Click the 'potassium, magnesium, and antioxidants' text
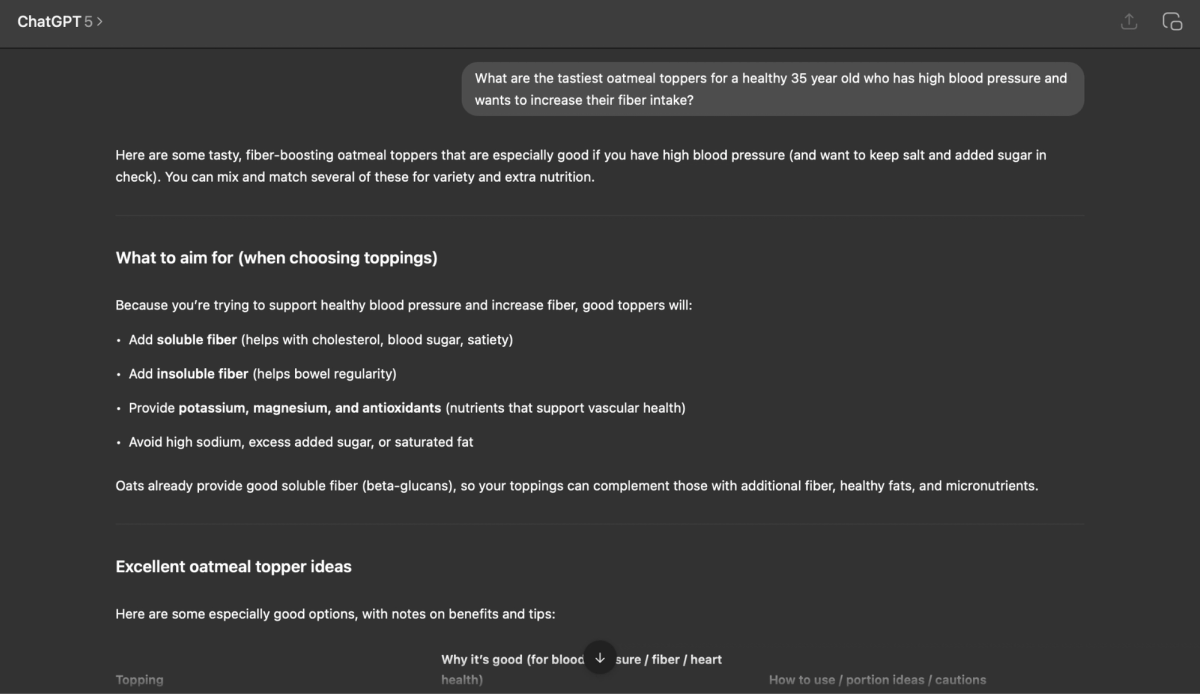This screenshot has height=694, width=1200. coord(309,407)
